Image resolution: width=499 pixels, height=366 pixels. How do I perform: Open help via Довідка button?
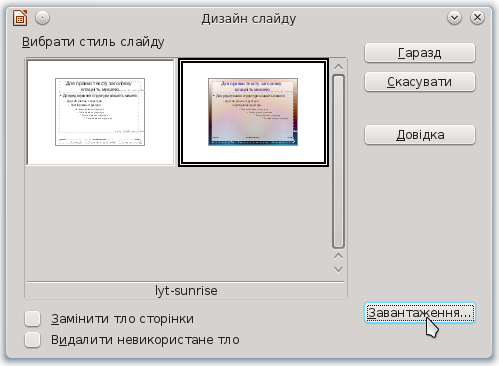point(420,135)
